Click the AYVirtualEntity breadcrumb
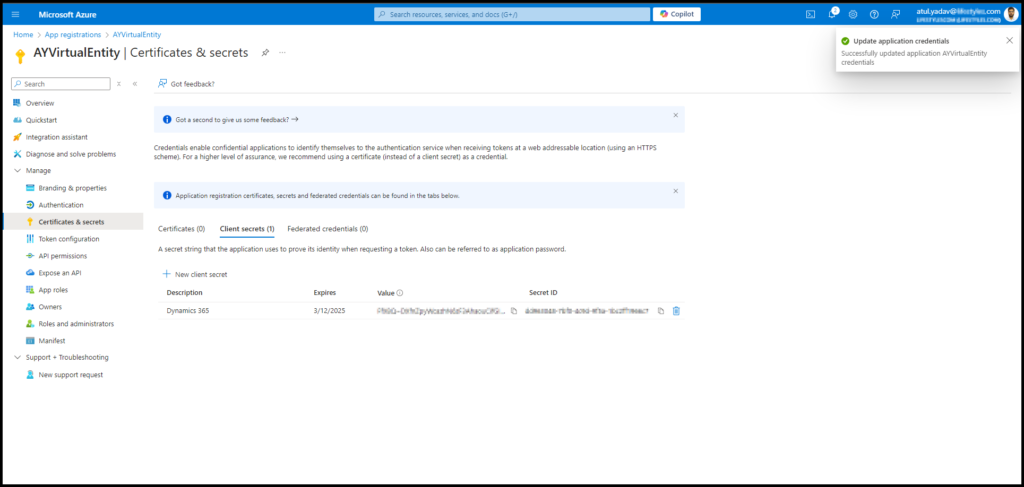Screen dimensions: 1024x487 pyautogui.click(x=136, y=35)
